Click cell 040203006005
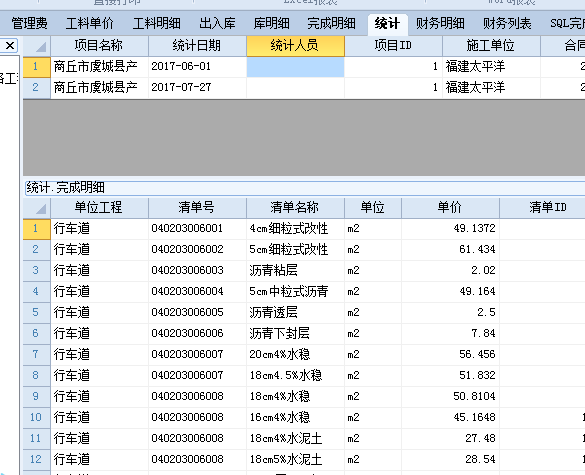The image size is (585, 475). point(197,313)
